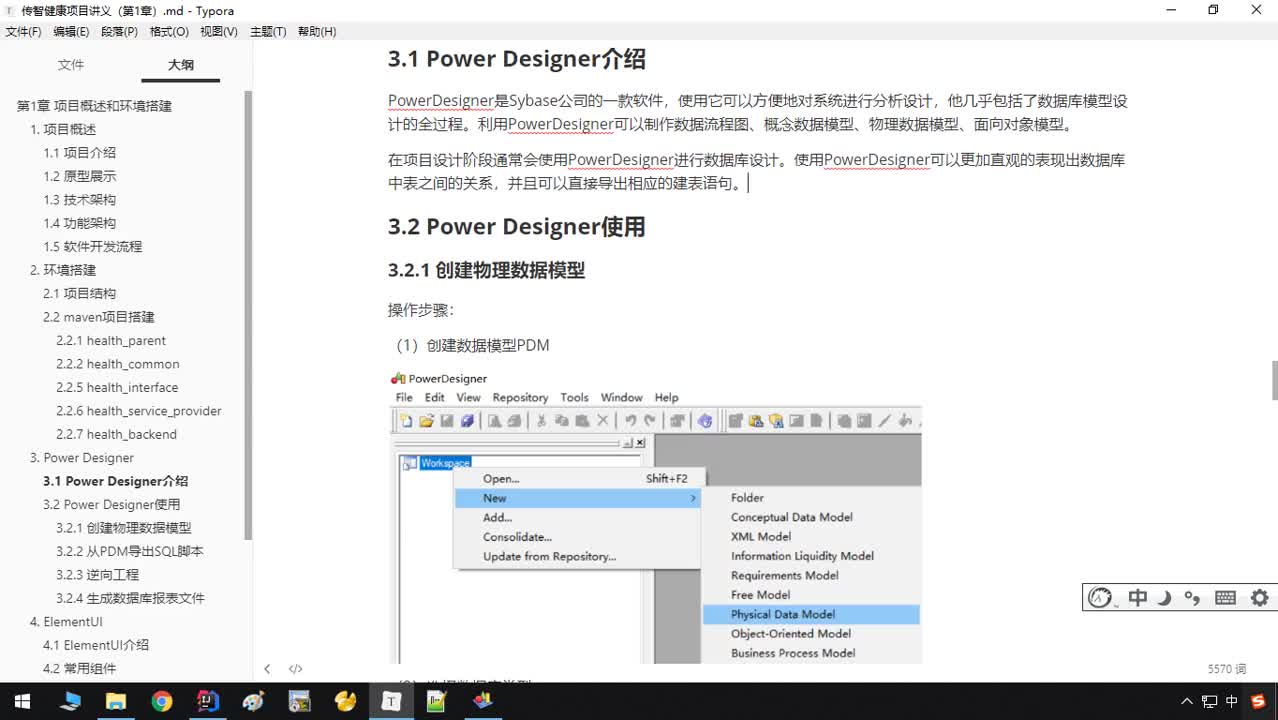Click the document heading 3.2 Power Designer使用
Viewport: 1278px width, 720px height.
click(x=516, y=227)
